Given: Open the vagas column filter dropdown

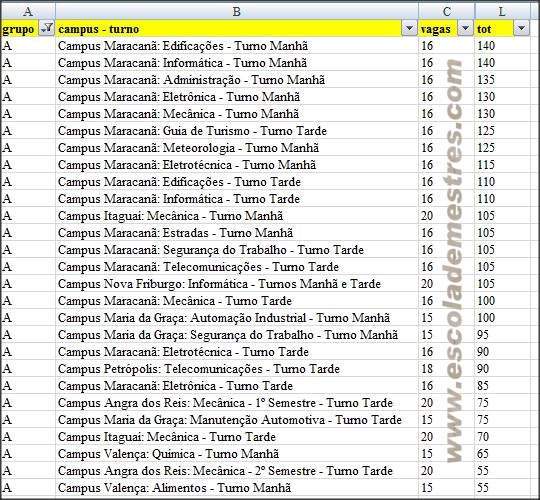Looking at the screenshot, I should [465, 29].
